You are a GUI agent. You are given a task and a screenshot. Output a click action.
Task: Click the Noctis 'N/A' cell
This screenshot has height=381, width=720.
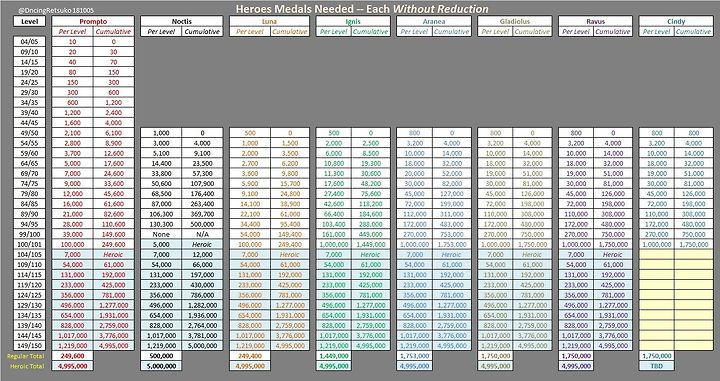tap(202, 234)
